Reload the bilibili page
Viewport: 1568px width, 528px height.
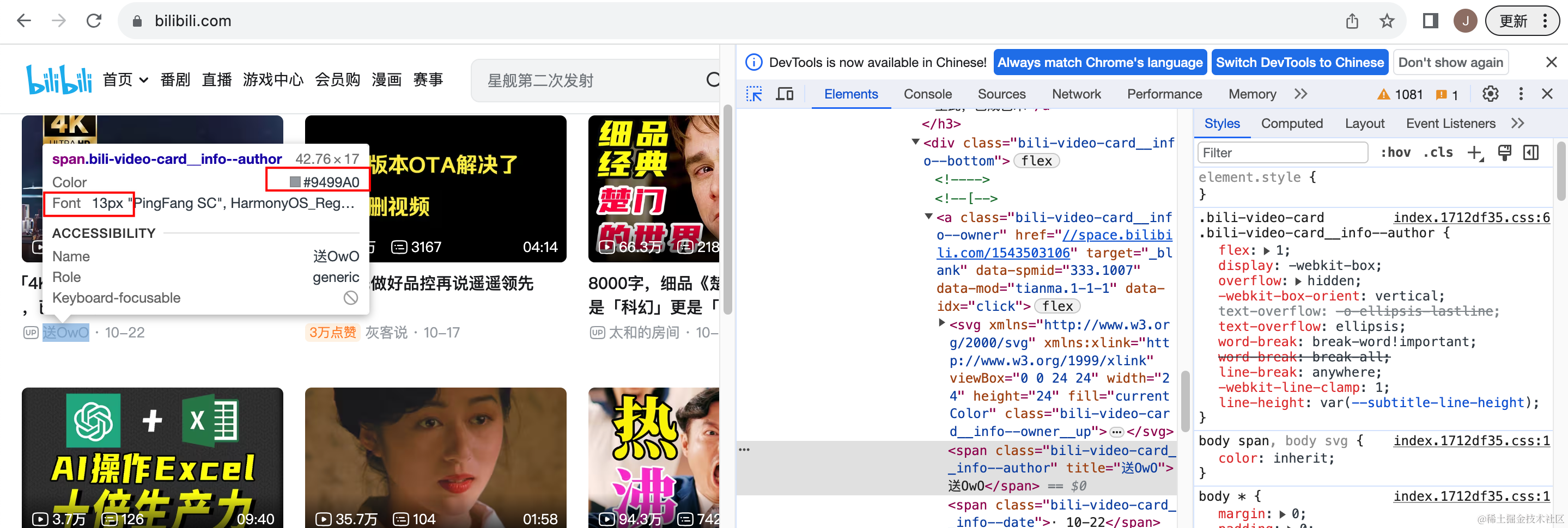(94, 21)
